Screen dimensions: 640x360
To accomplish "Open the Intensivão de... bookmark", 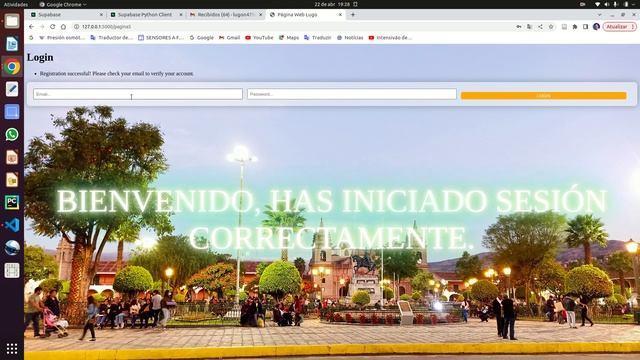I will (x=390, y=38).
